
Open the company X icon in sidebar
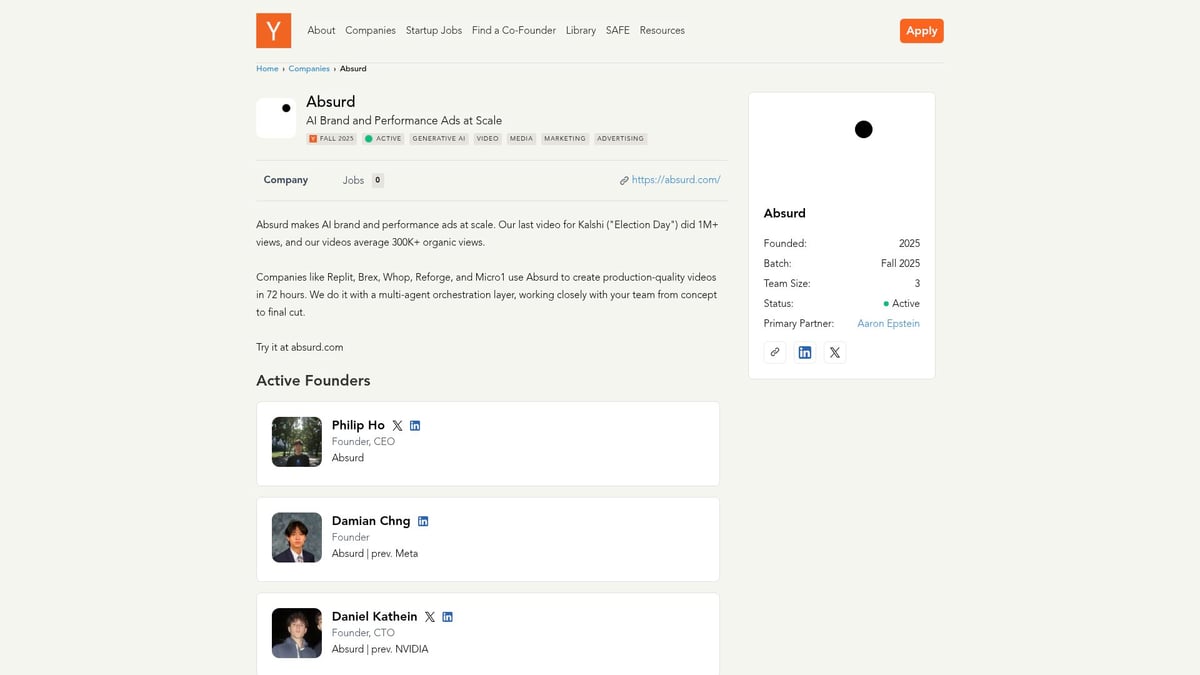pos(835,352)
